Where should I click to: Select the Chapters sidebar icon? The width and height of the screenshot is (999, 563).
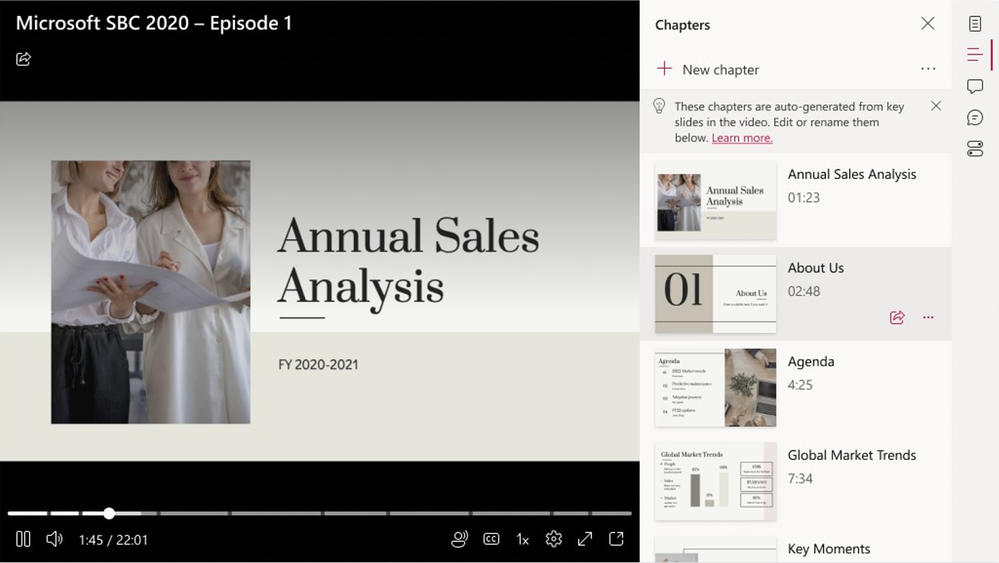tap(975, 55)
